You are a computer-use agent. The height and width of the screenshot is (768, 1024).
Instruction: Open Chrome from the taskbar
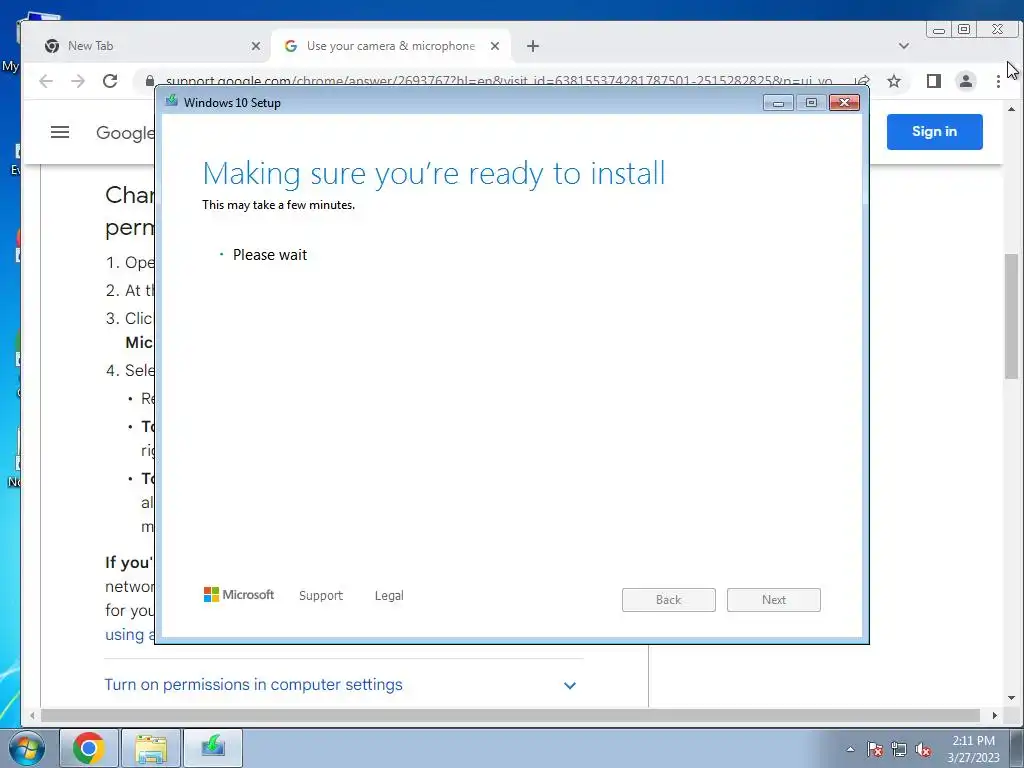89,748
